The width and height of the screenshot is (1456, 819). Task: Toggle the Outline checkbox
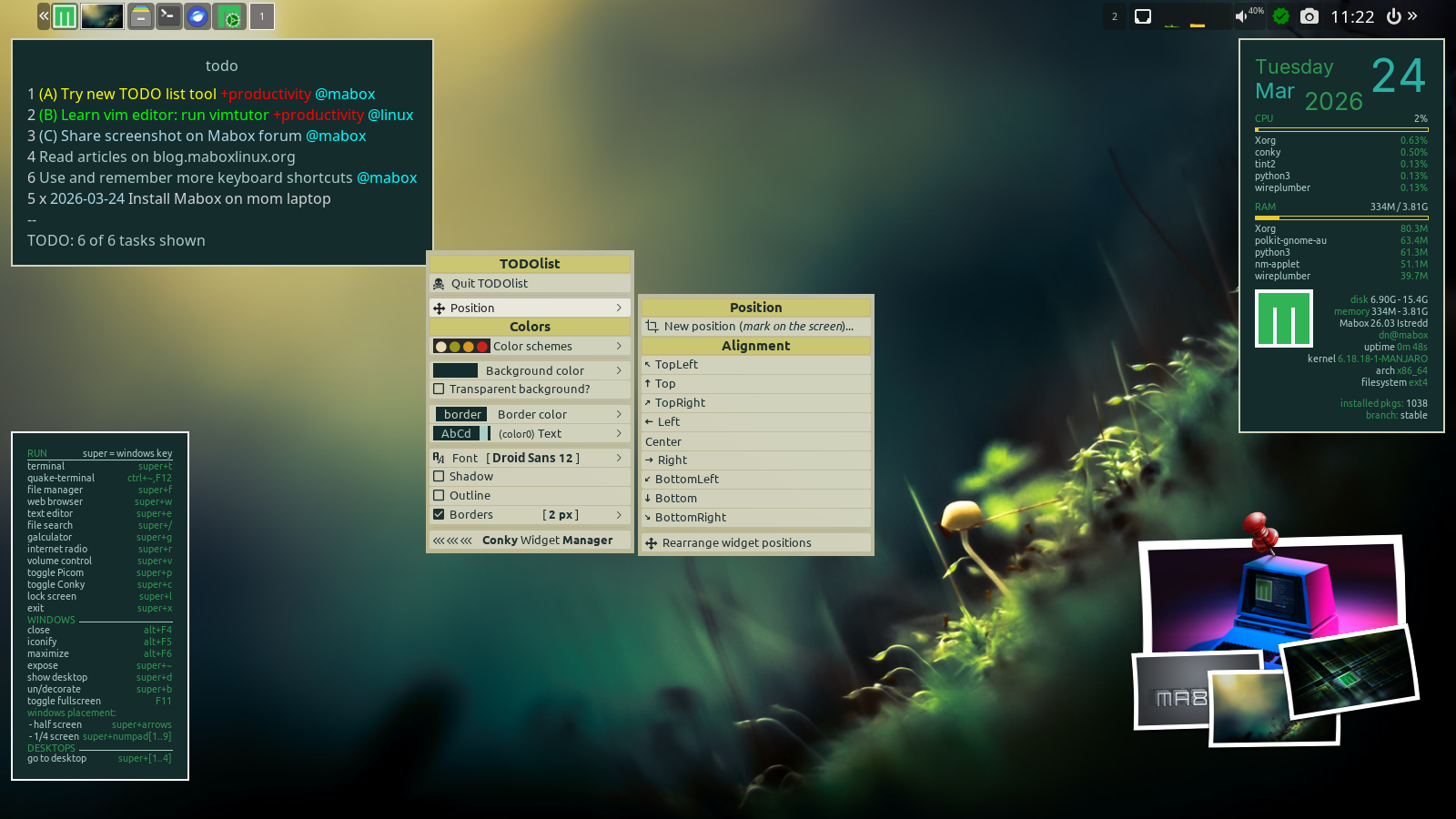click(x=440, y=496)
